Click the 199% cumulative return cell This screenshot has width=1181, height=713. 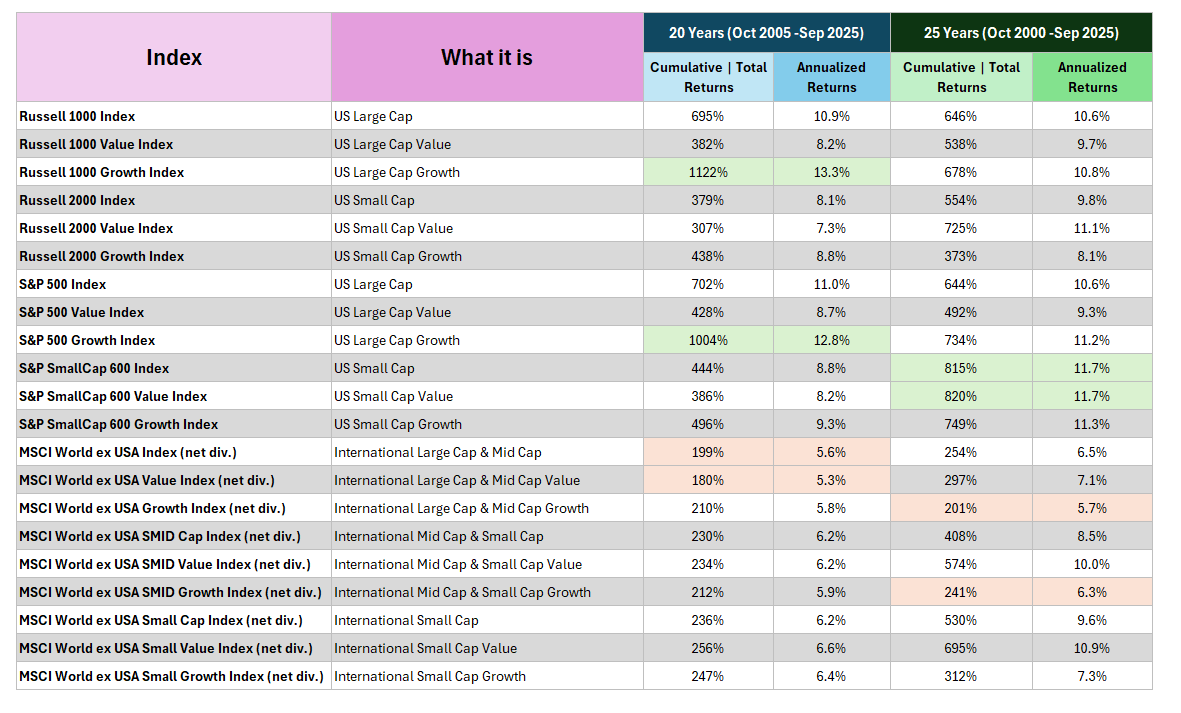click(x=708, y=452)
